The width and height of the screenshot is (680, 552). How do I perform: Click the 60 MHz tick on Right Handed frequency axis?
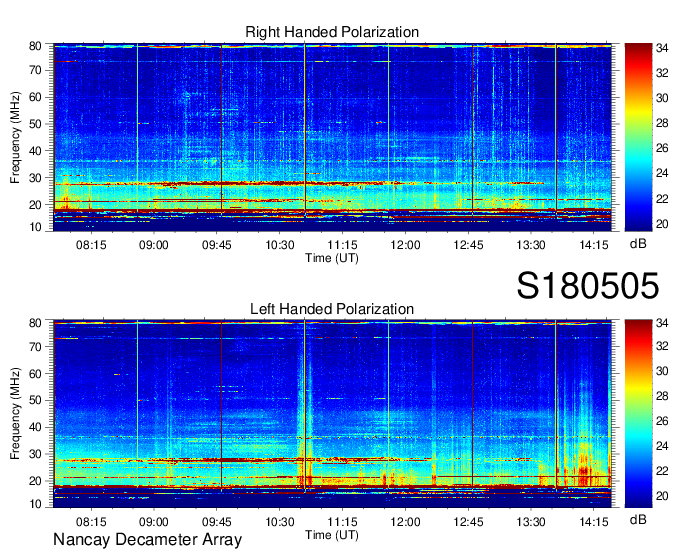point(35,97)
